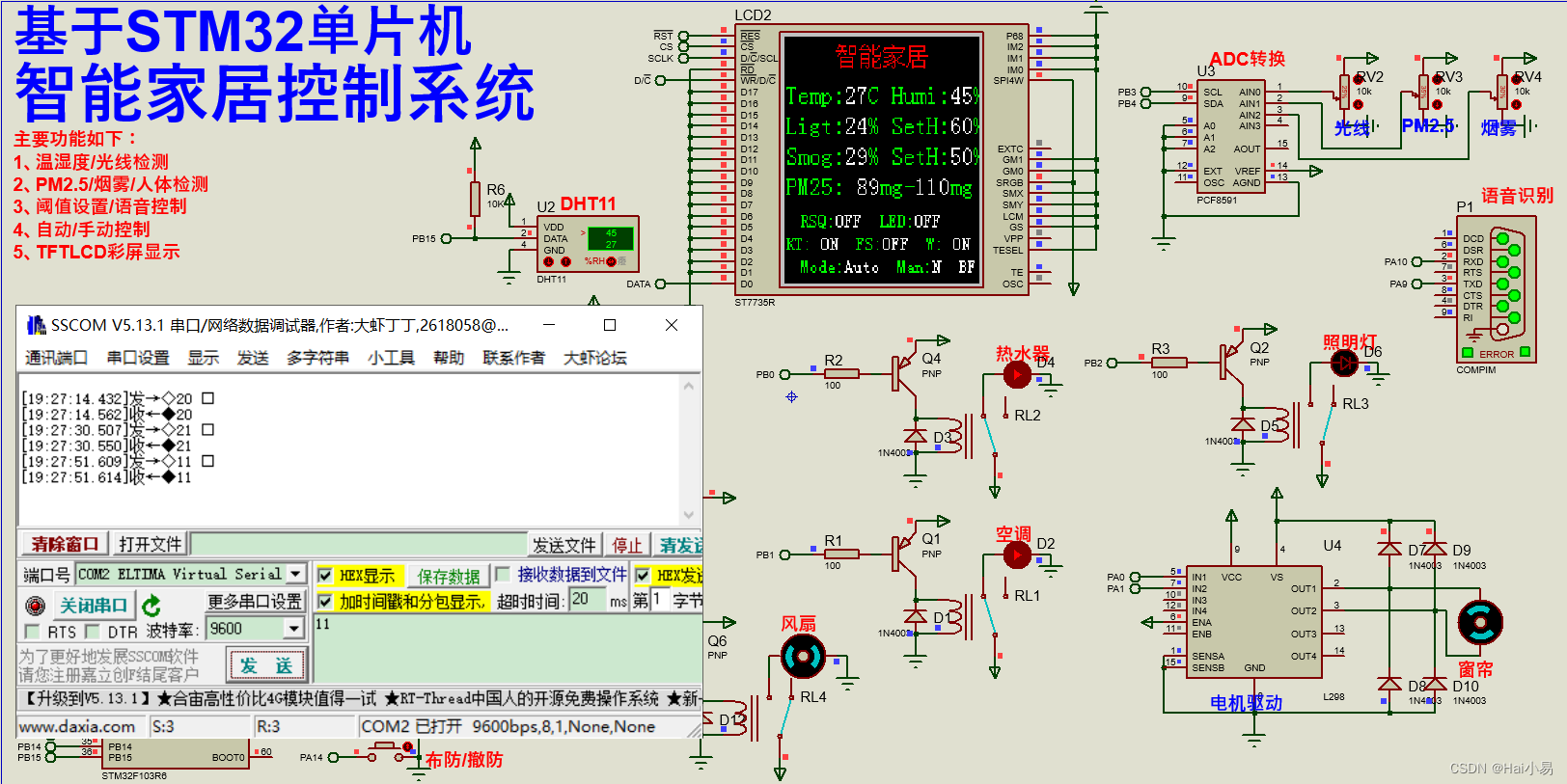1567x784 pixels.
Task: Click the 更多串口设置 button
Action: tap(255, 601)
